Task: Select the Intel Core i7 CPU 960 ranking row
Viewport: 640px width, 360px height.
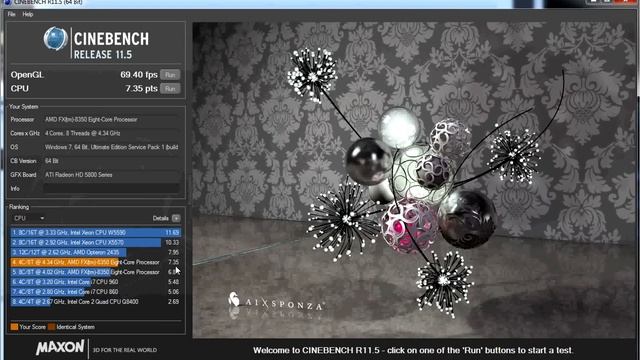Action: click(x=96, y=282)
